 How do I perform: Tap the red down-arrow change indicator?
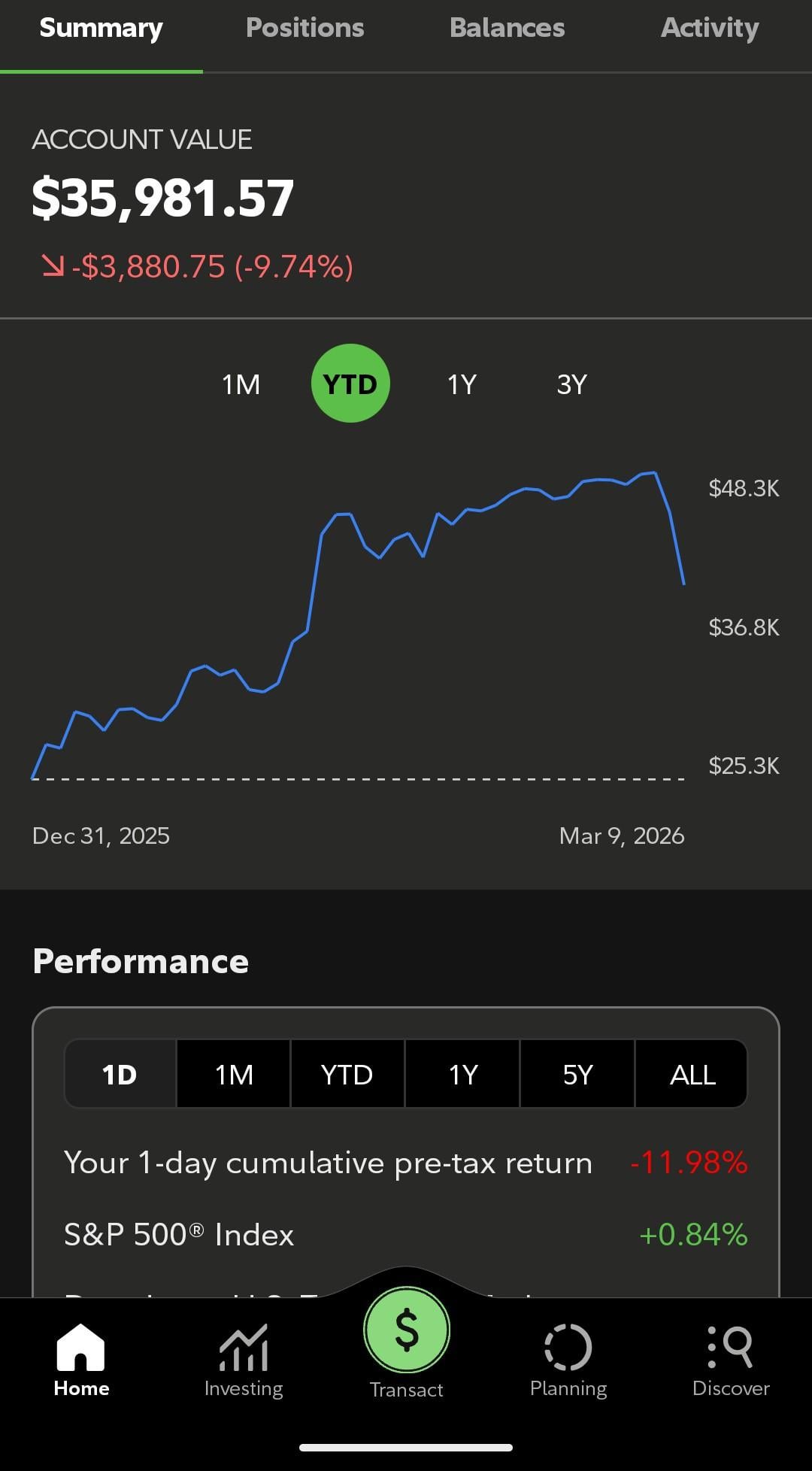pyautogui.click(x=53, y=265)
